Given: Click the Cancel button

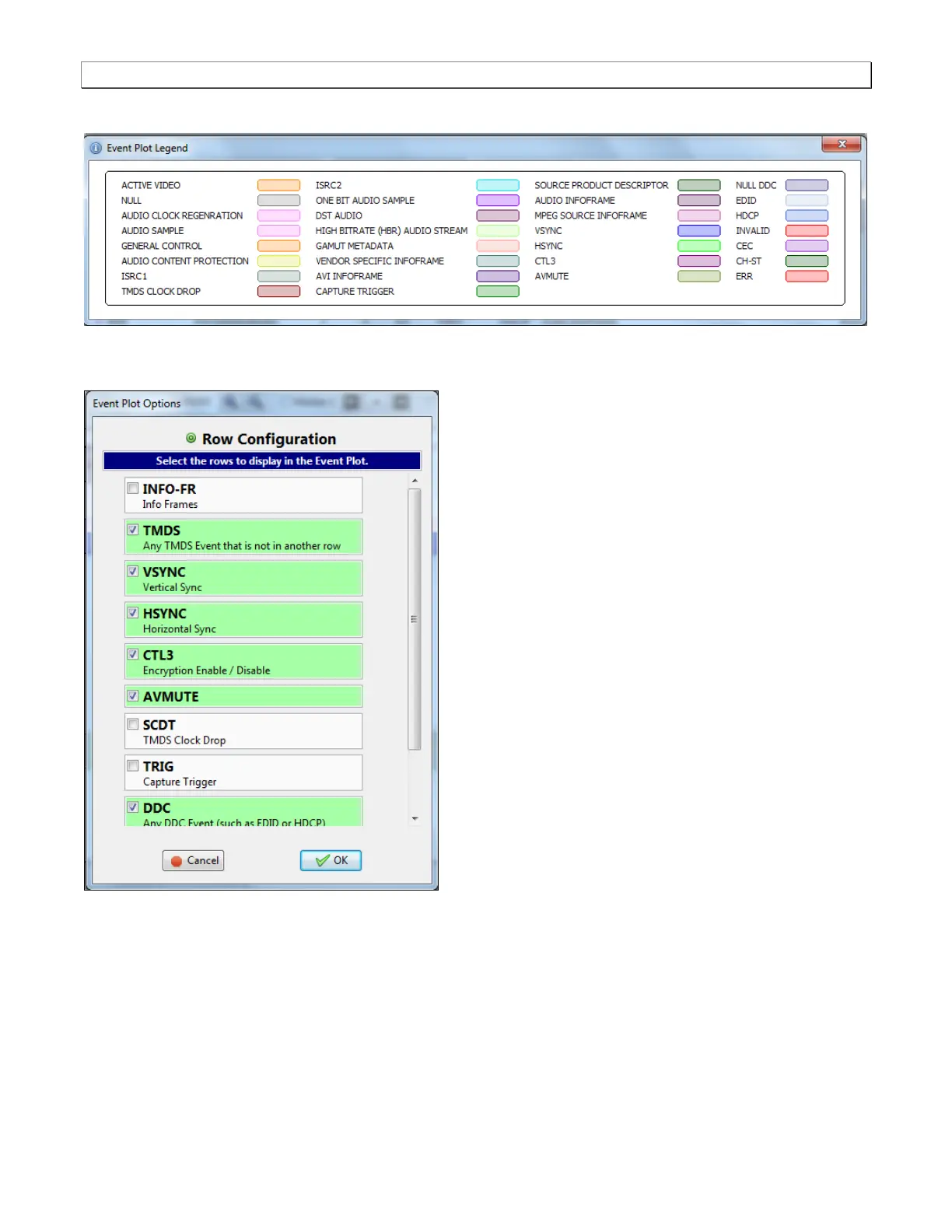Looking at the screenshot, I should tap(194, 860).
